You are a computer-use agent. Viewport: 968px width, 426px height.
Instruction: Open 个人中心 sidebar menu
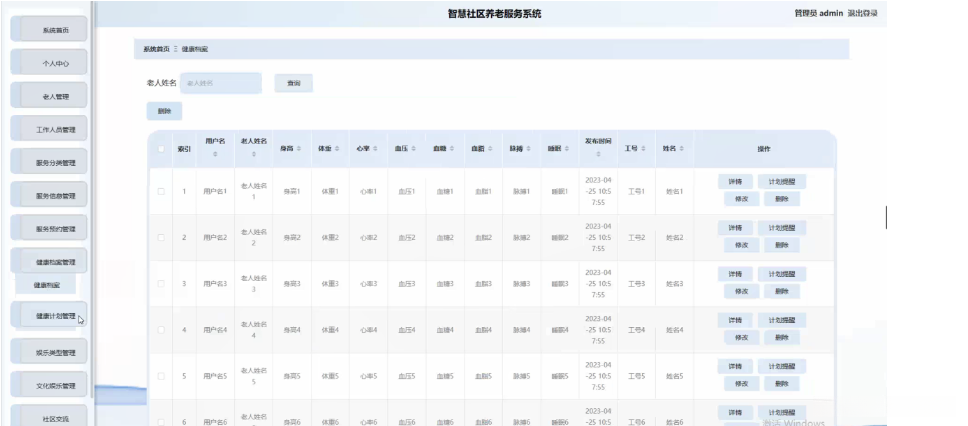(x=49, y=63)
